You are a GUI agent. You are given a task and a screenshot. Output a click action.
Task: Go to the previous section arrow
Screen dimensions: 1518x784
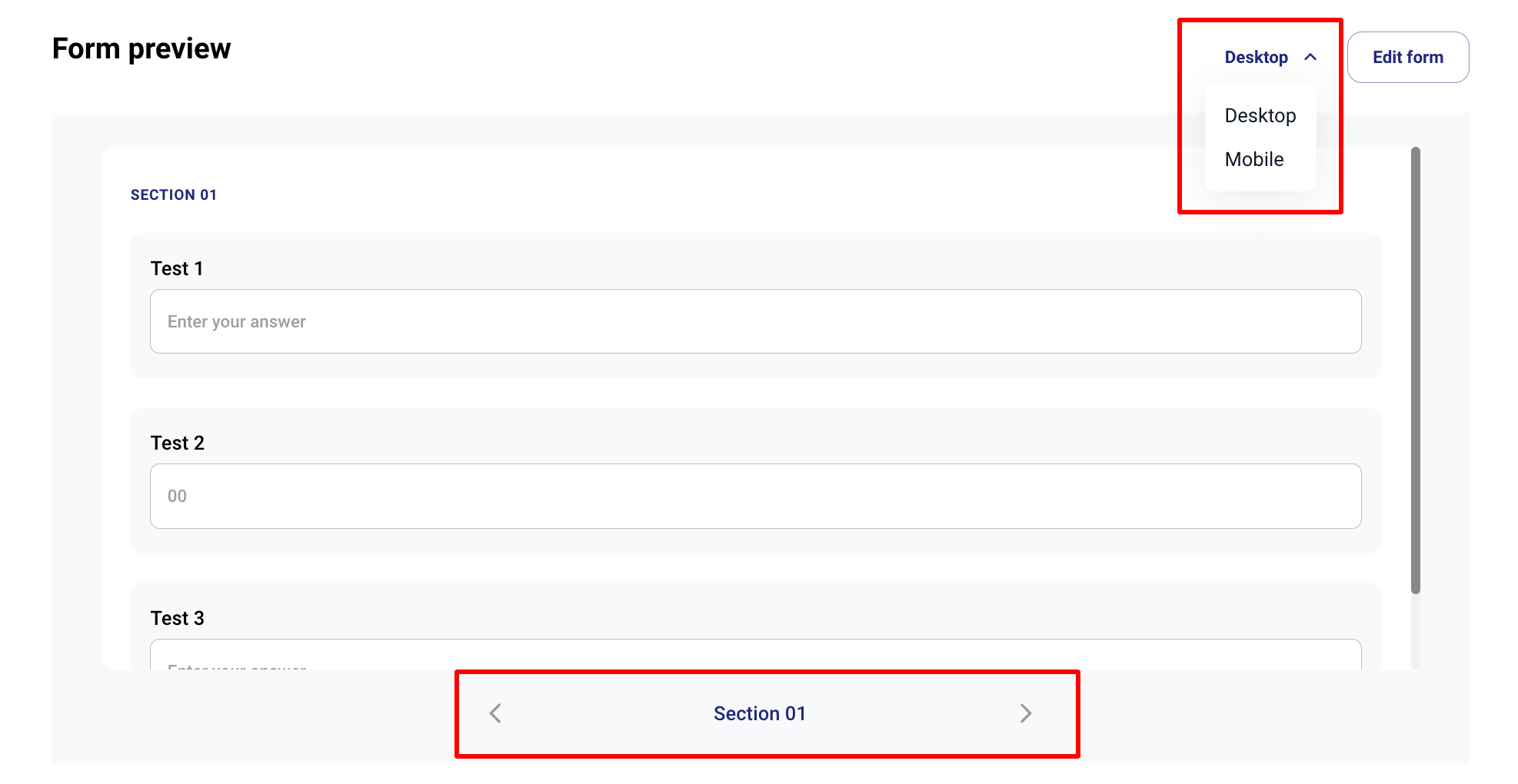pos(495,713)
